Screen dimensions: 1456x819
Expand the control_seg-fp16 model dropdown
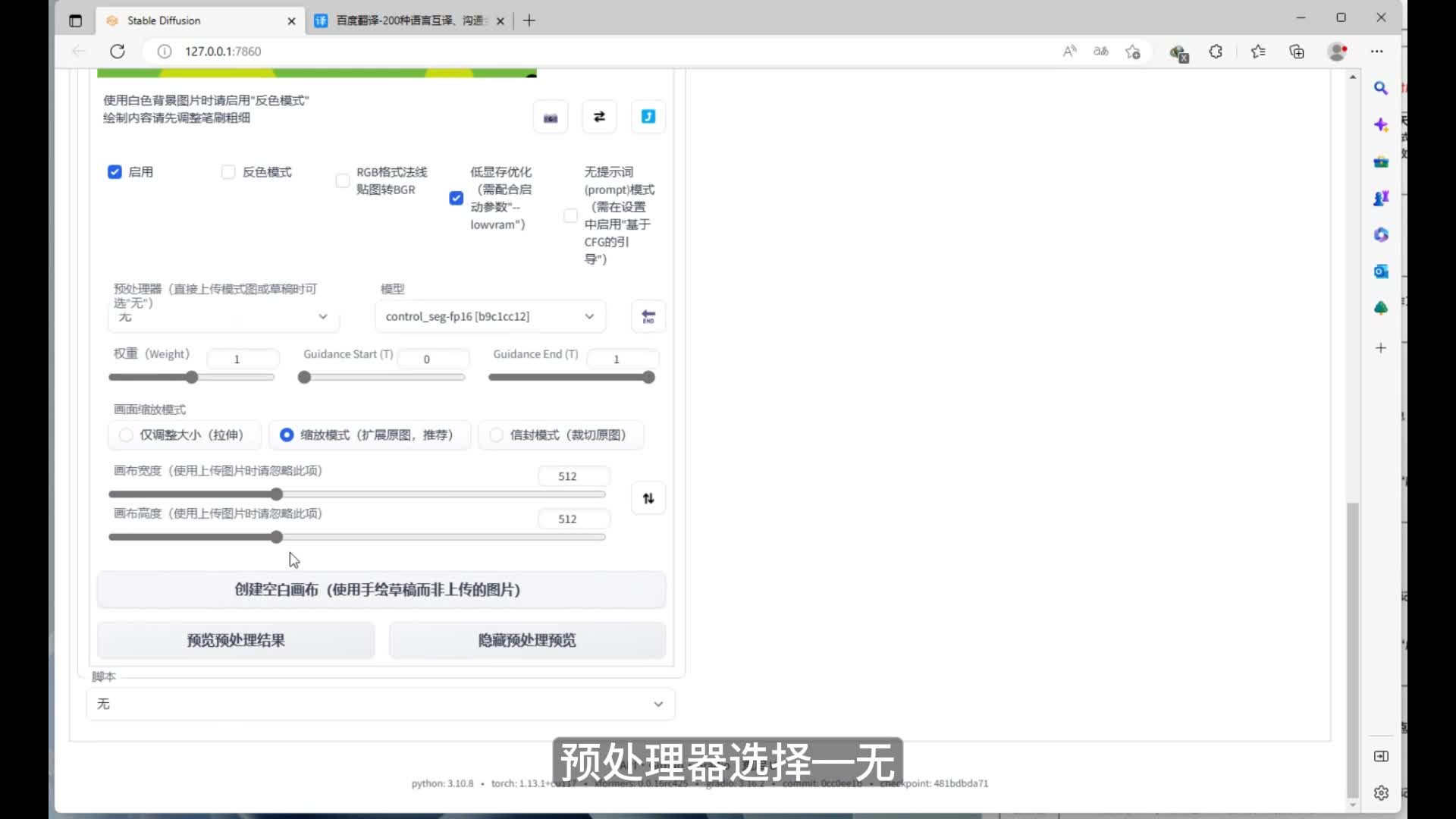click(490, 317)
